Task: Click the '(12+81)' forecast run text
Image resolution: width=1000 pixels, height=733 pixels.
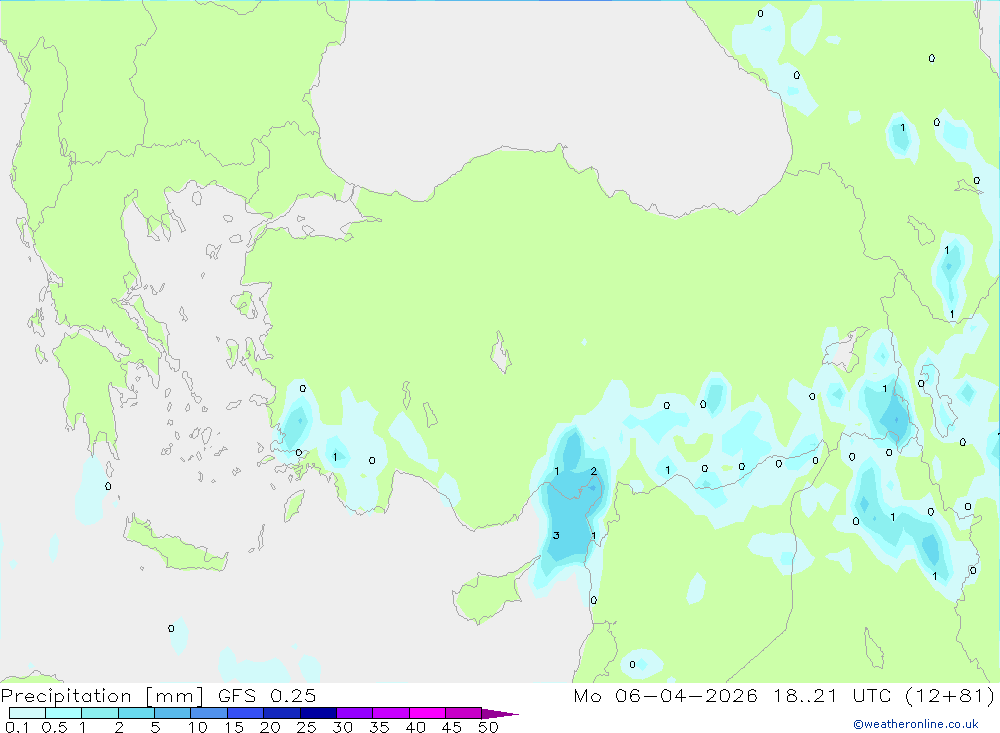Action: tap(950, 696)
